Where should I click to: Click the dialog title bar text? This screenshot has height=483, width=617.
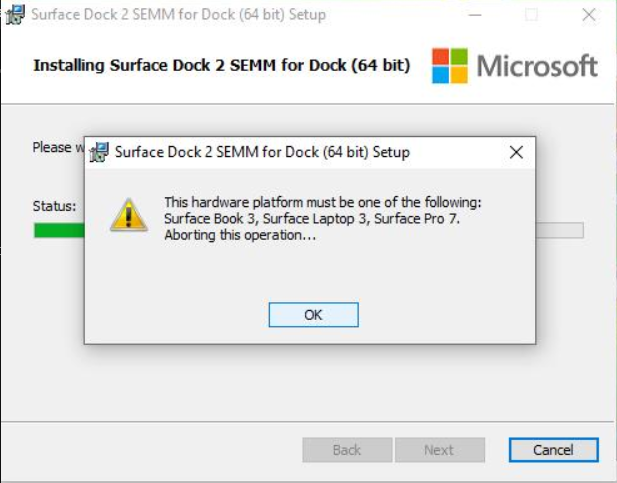[262, 153]
